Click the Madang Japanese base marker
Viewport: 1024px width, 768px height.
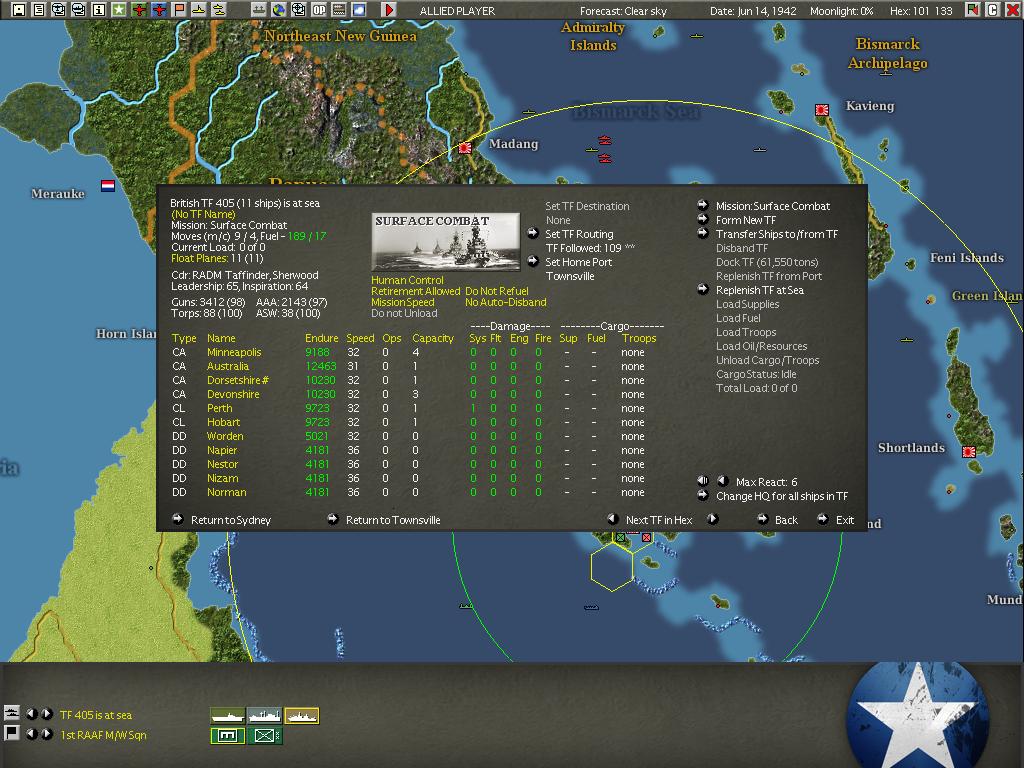point(465,148)
